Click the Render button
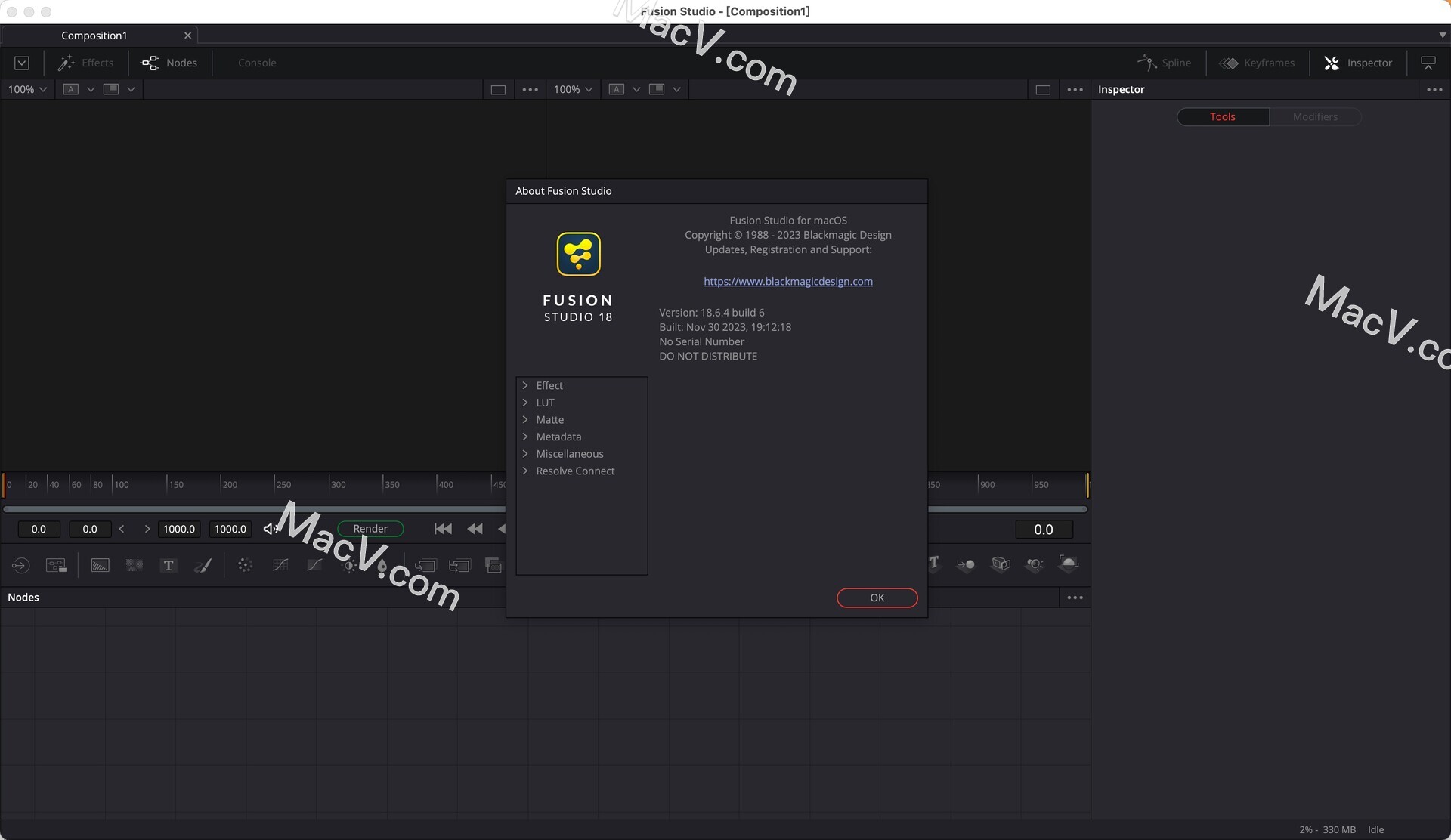The height and width of the screenshot is (840, 1451). pos(369,527)
